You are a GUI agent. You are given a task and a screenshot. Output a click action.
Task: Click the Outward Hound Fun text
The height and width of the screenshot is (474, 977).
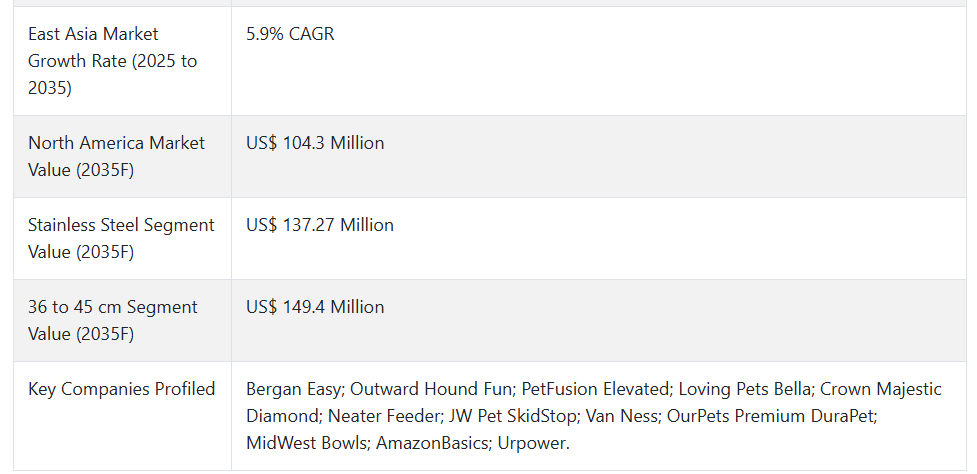(x=431, y=389)
